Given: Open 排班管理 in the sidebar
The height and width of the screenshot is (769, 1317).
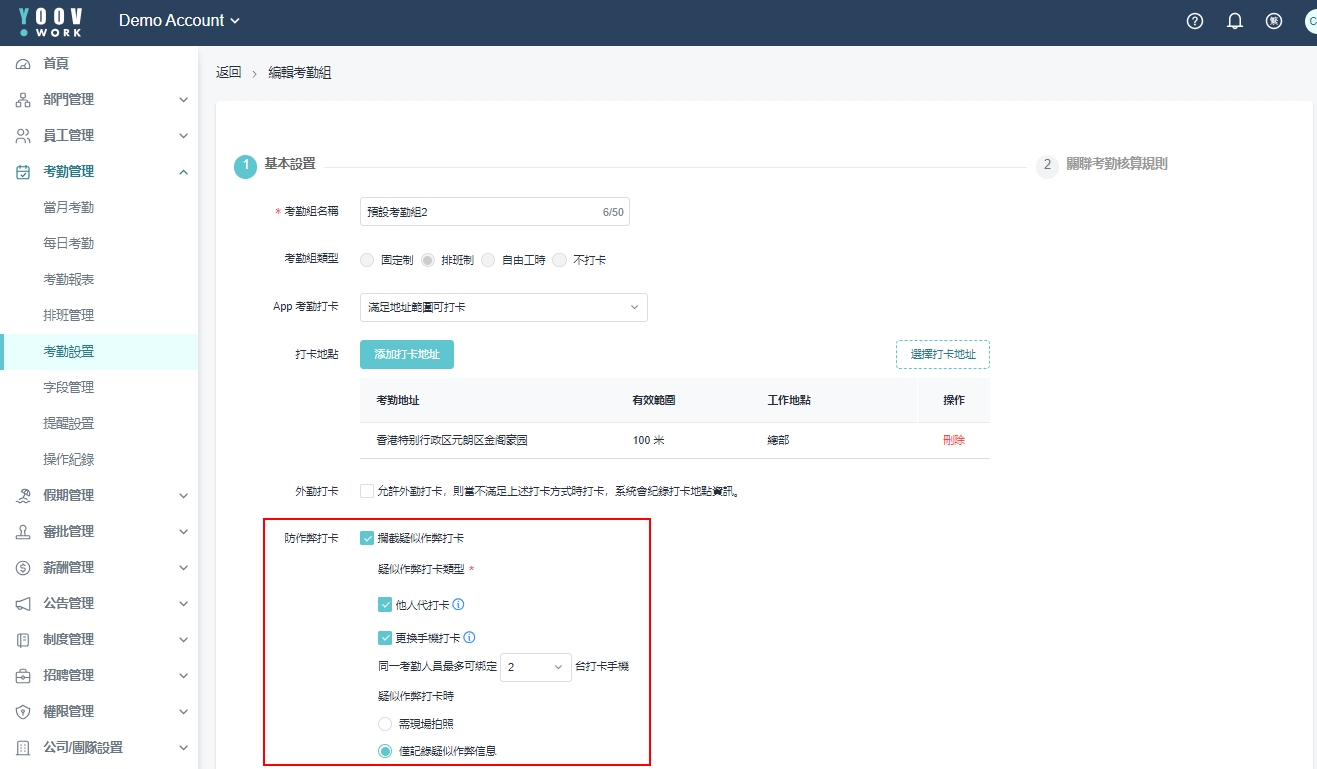Looking at the screenshot, I should click(68, 316).
